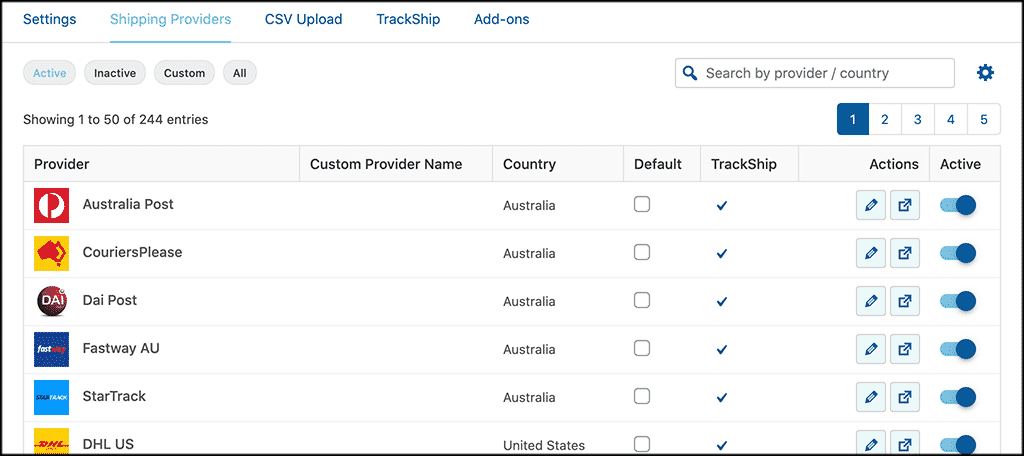Select the Shipping Providers tab

[170, 20]
